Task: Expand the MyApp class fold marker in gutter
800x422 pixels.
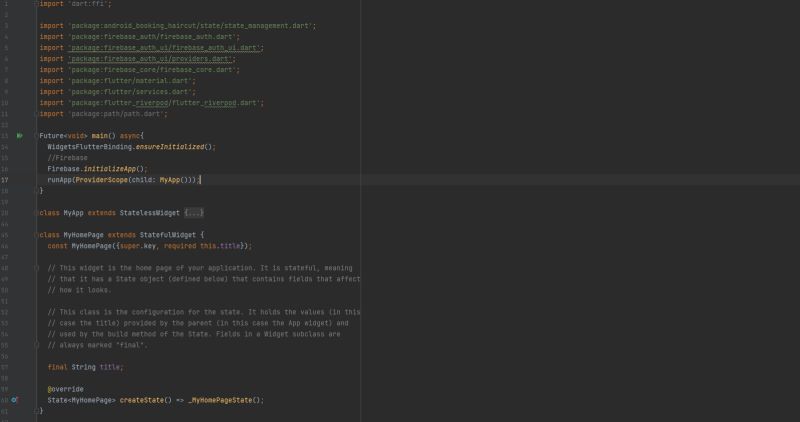Action: (x=36, y=213)
